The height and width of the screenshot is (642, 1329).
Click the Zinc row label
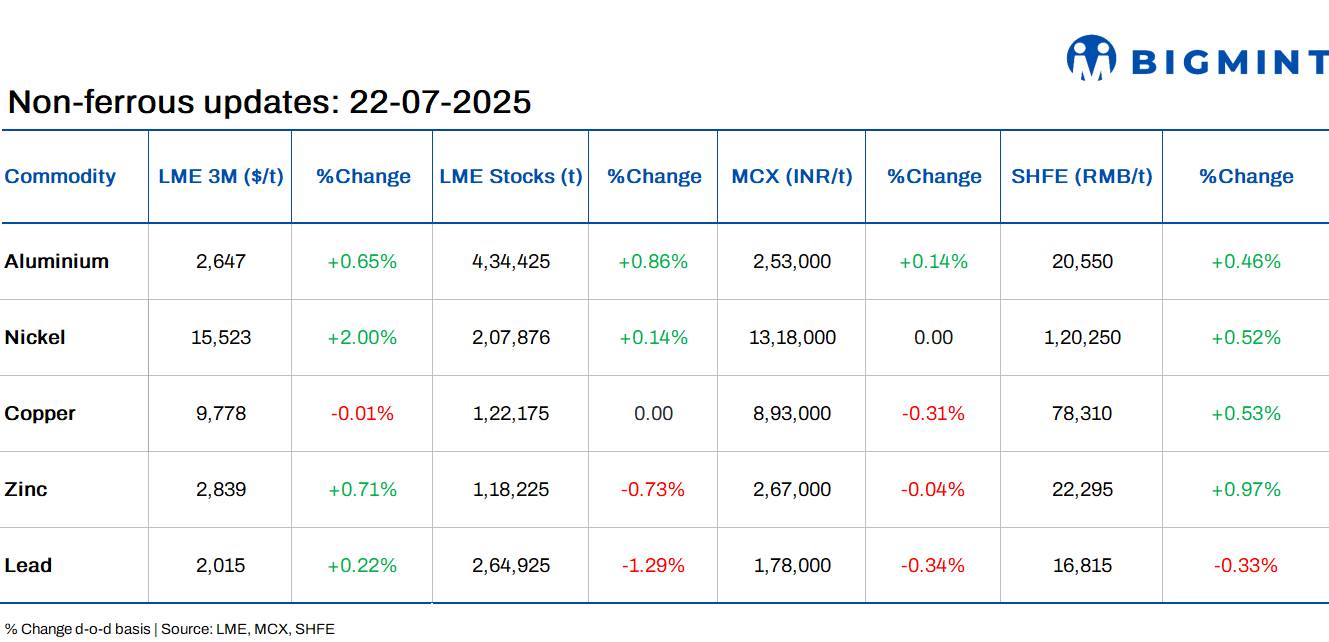26,489
